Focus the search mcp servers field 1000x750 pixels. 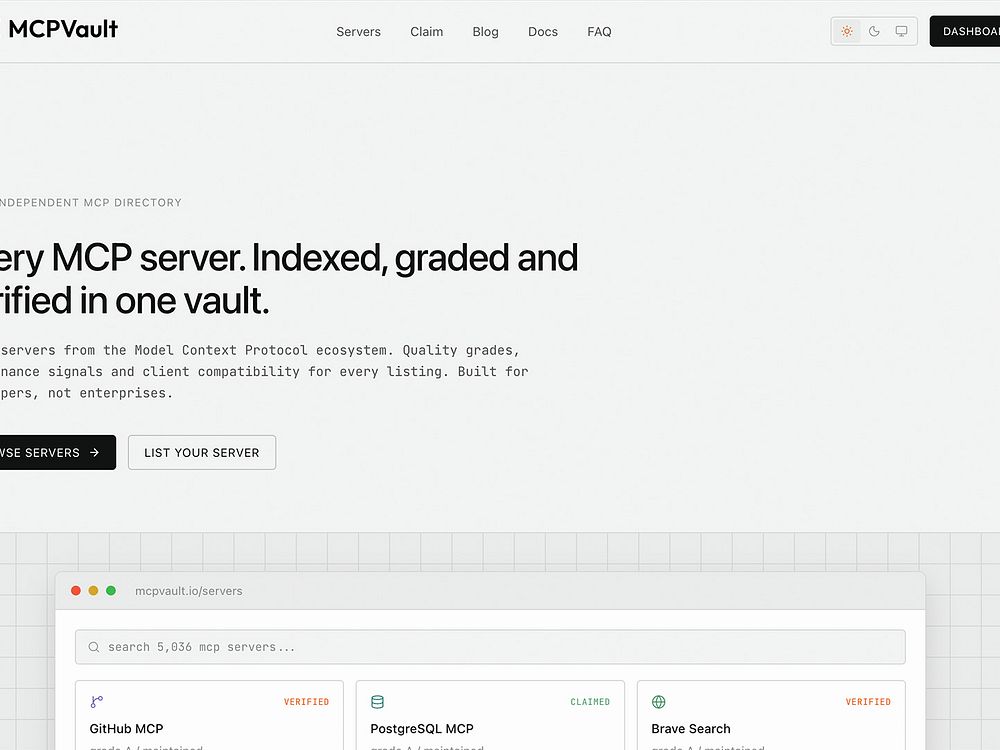(490, 647)
